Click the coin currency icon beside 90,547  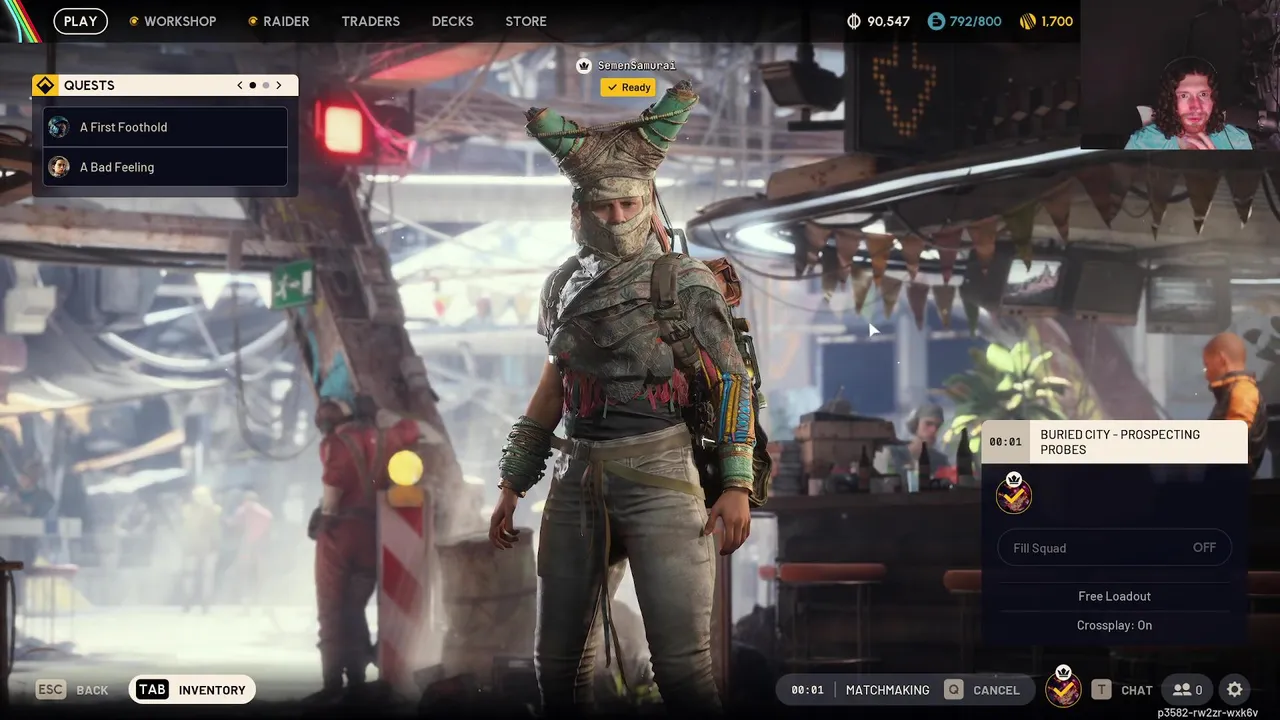coord(853,21)
